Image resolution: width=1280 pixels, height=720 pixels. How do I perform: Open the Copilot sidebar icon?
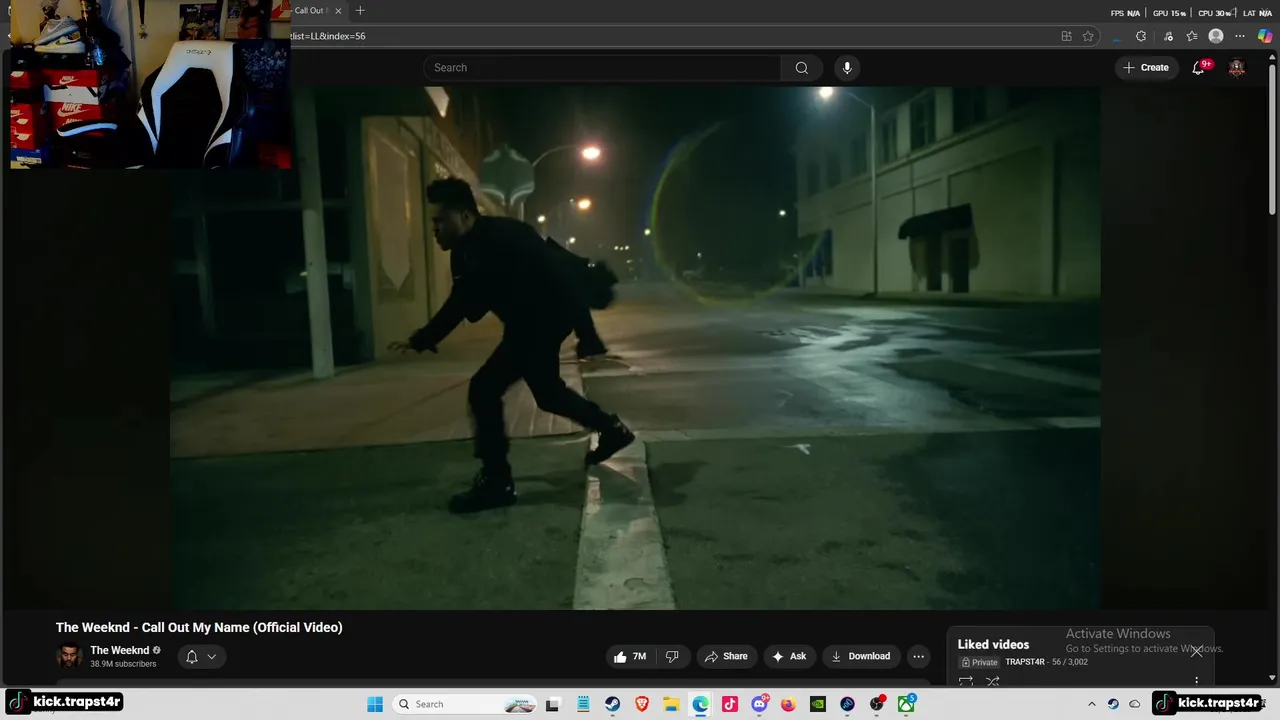[x=1265, y=36]
